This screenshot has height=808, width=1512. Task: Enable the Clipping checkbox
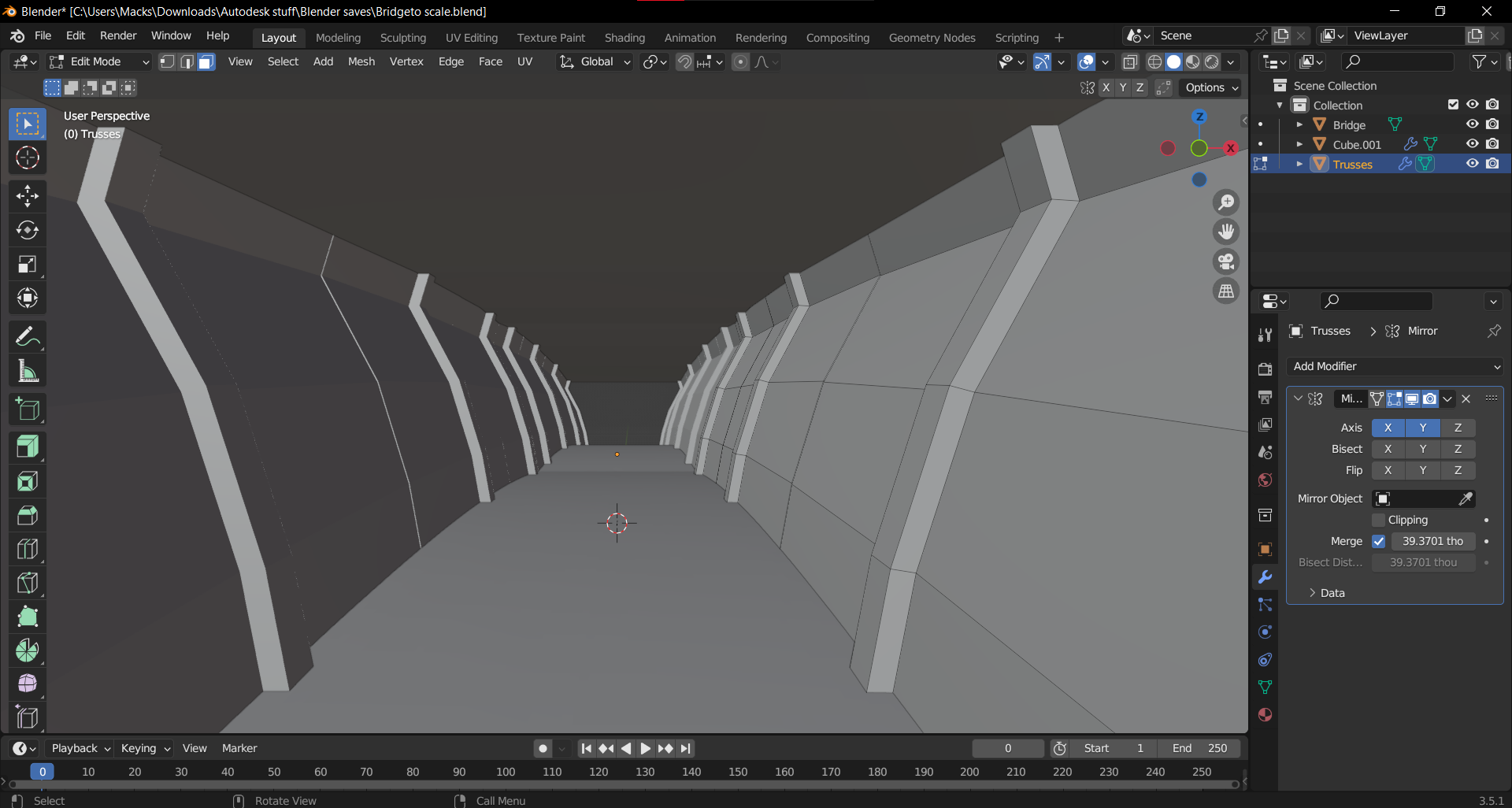1378,520
